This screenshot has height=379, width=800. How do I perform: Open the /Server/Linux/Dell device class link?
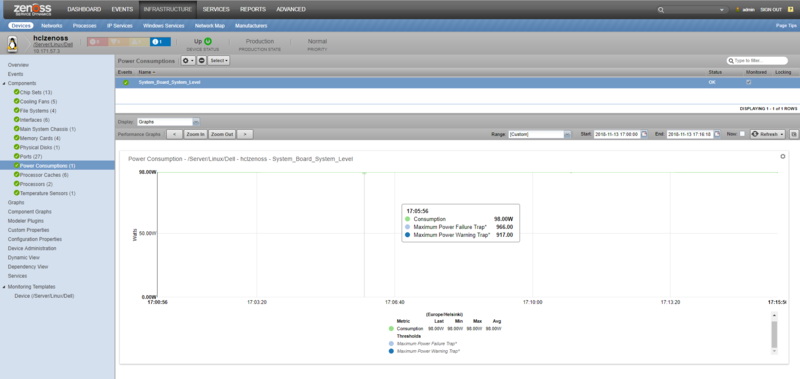tap(53, 45)
